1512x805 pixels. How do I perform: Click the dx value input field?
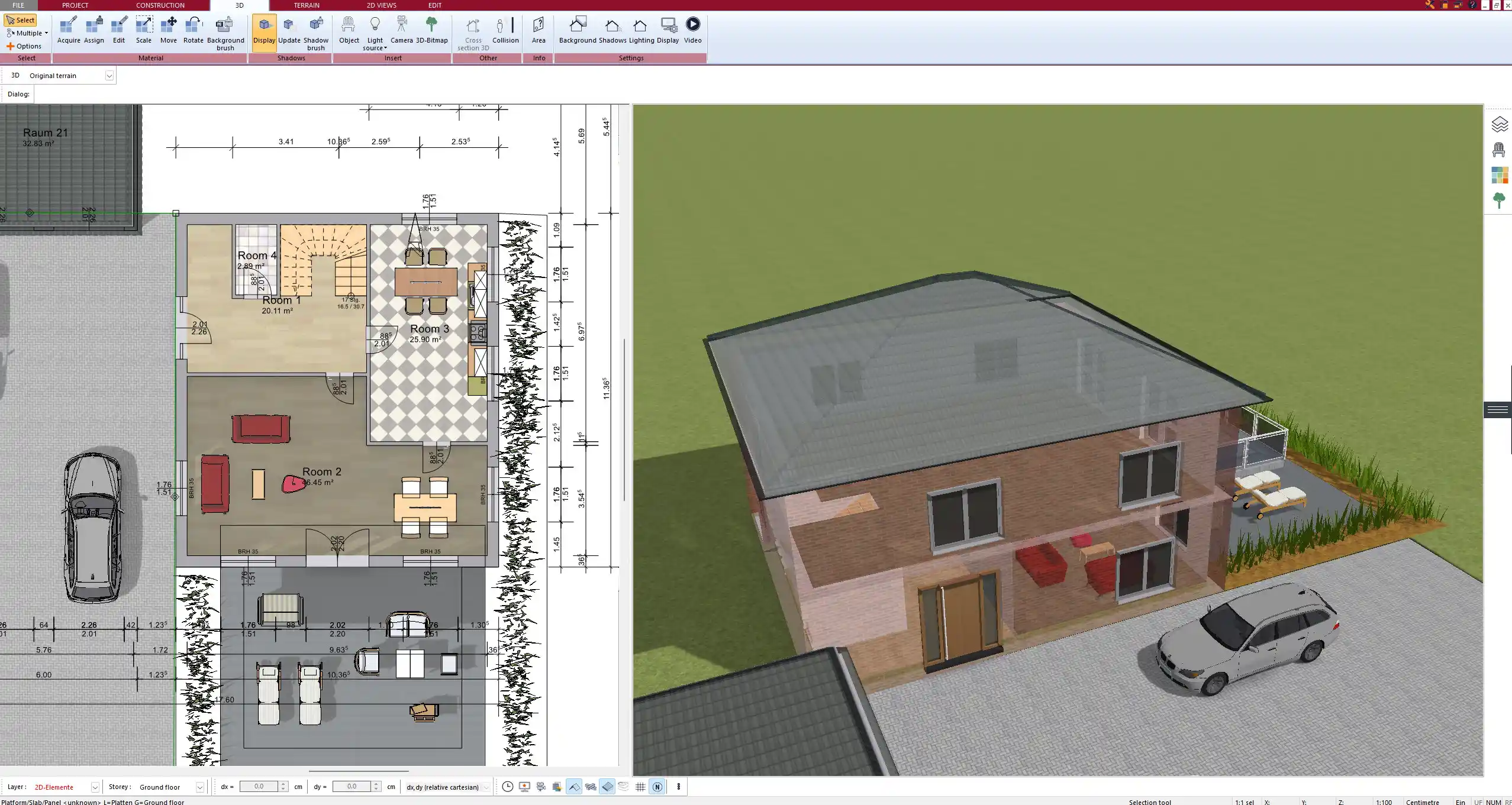tap(259, 787)
